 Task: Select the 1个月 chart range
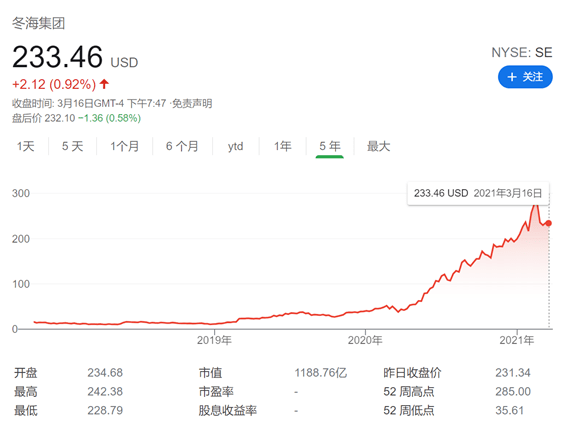pyautogui.click(x=125, y=146)
